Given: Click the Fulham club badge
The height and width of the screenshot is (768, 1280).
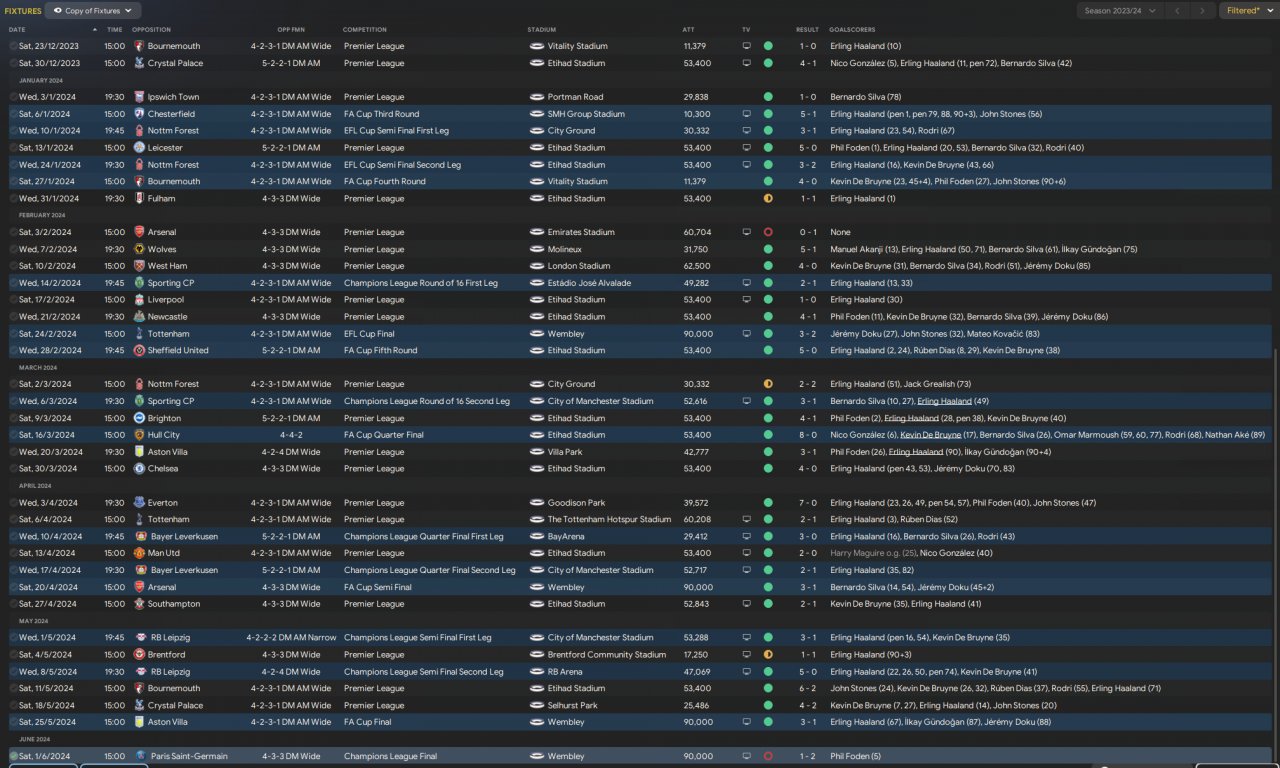Looking at the screenshot, I should tap(139, 199).
